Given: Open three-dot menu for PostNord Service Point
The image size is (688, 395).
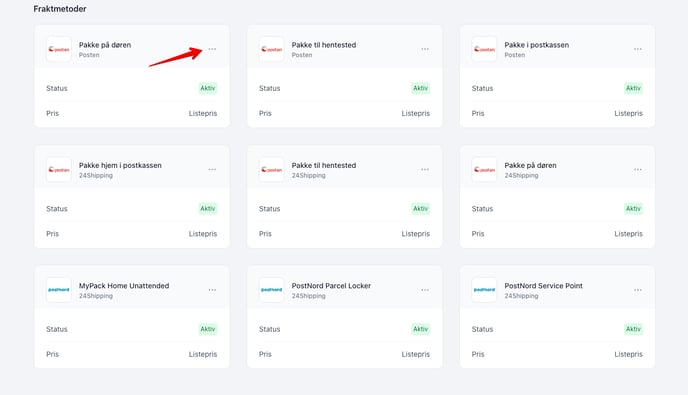Looking at the screenshot, I should click(x=638, y=290).
